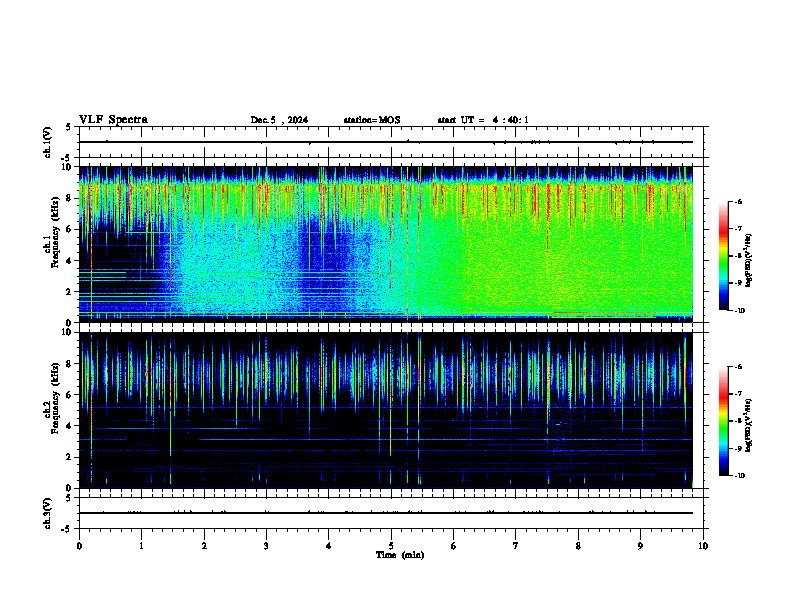
Task: Click the time axis tick label "9"
Action: click(x=640, y=546)
